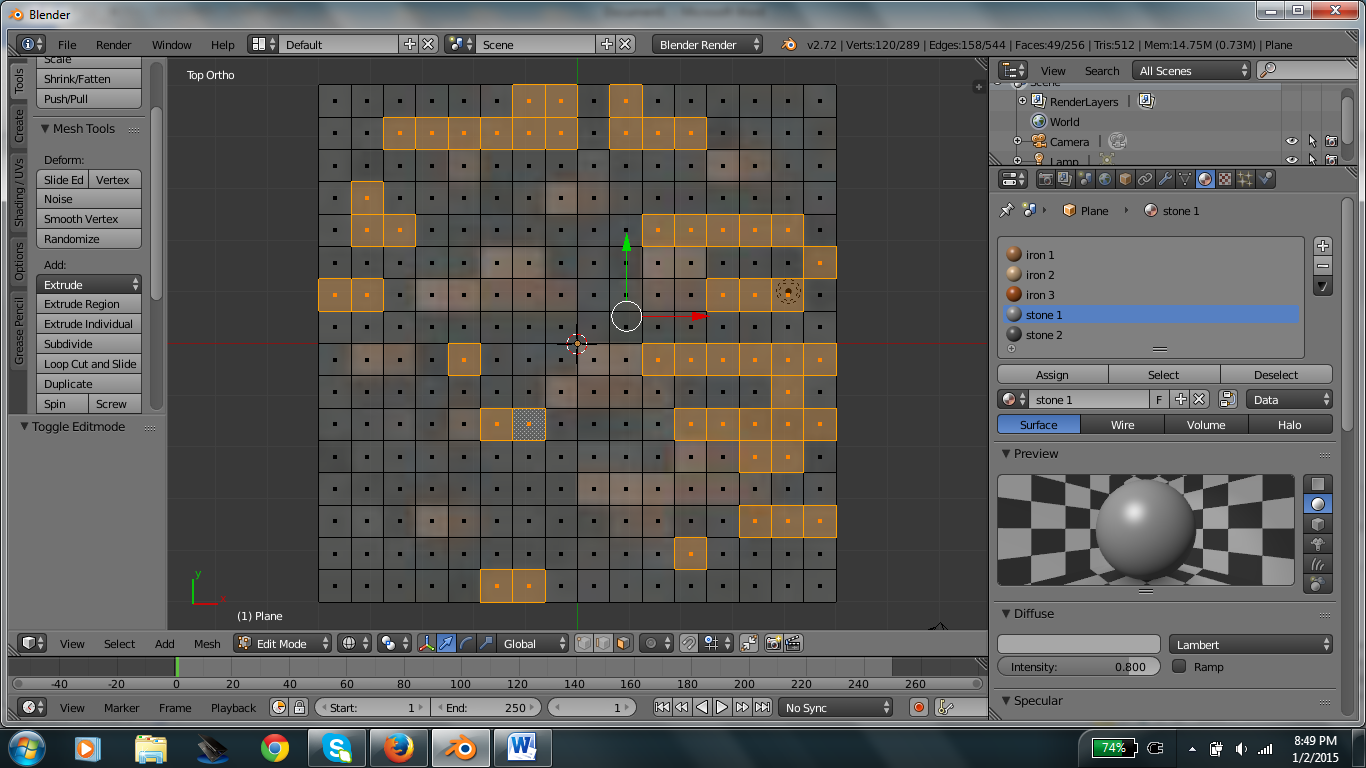Toggle the automatic keyframe record button
The height and width of the screenshot is (768, 1366).
919,707
